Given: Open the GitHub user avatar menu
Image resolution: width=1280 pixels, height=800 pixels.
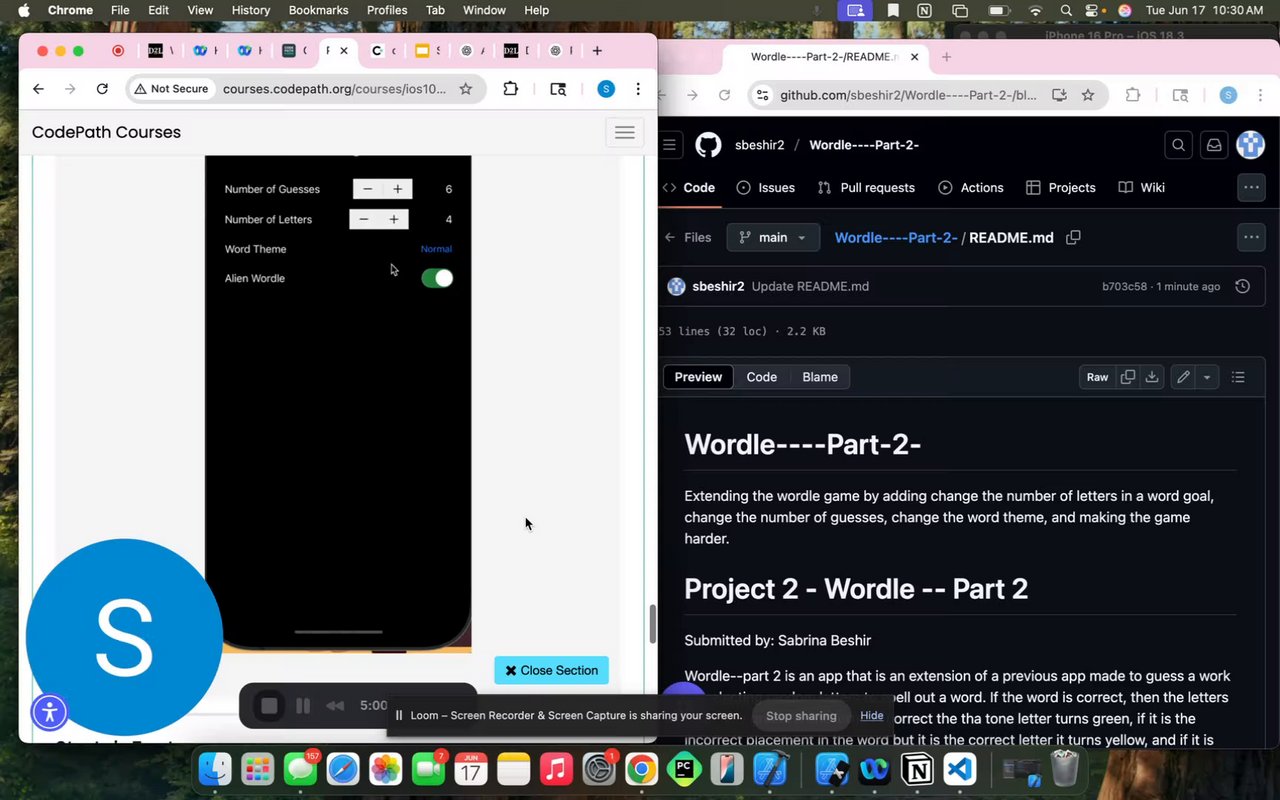Looking at the screenshot, I should point(1251,145).
